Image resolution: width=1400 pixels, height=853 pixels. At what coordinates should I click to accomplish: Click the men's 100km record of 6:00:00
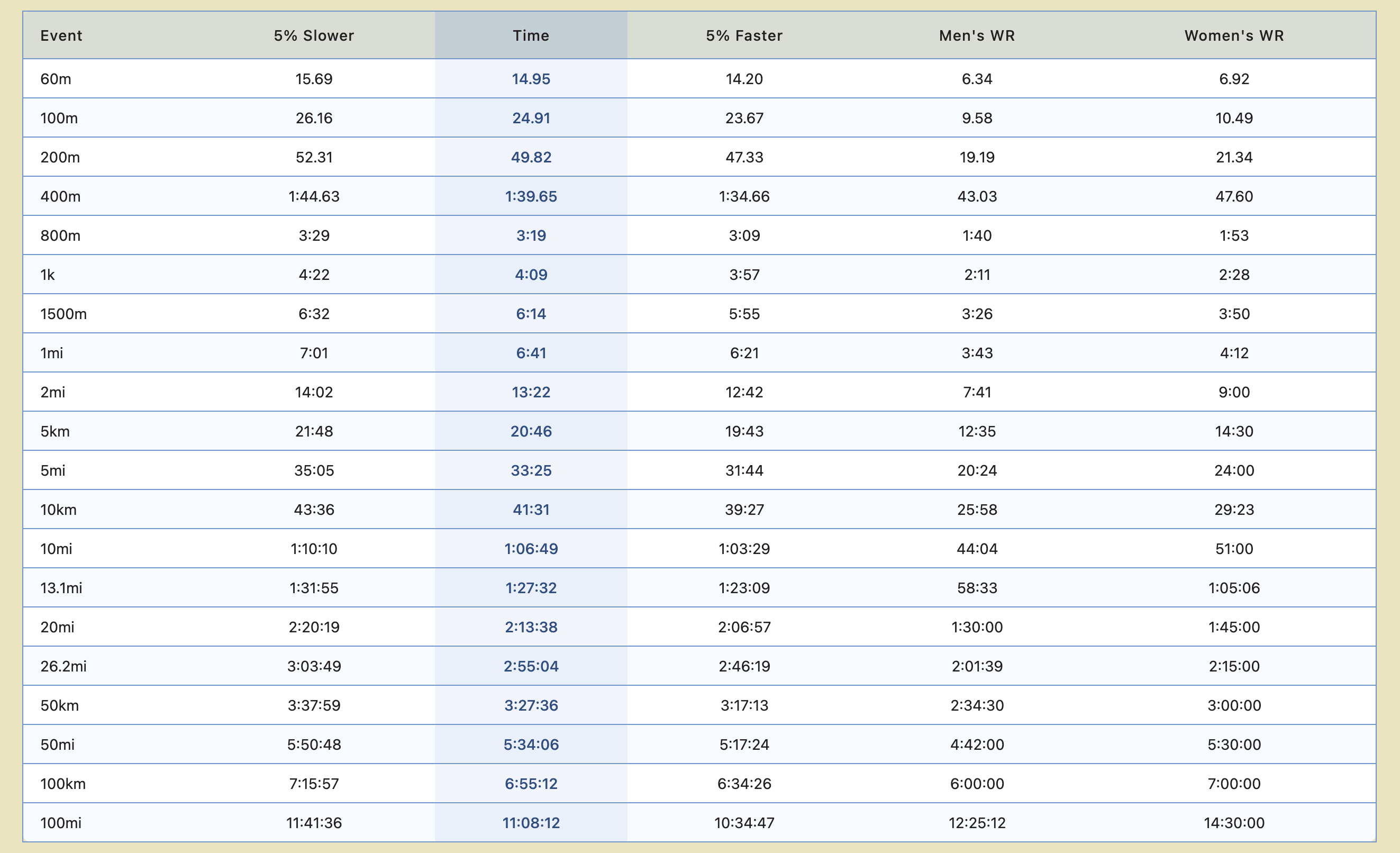tap(977, 784)
